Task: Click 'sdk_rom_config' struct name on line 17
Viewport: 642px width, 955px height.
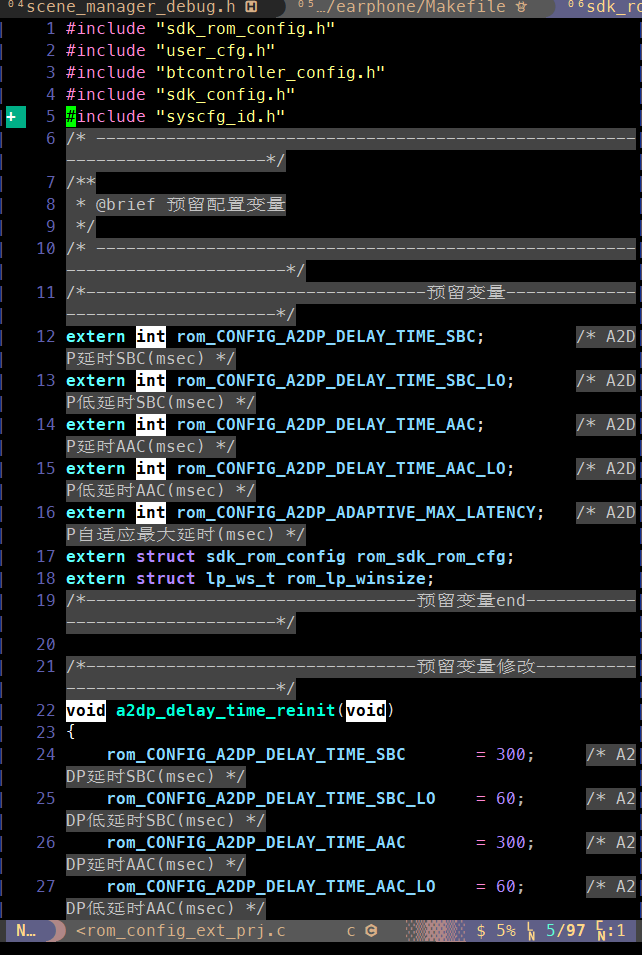Action: click(275, 556)
